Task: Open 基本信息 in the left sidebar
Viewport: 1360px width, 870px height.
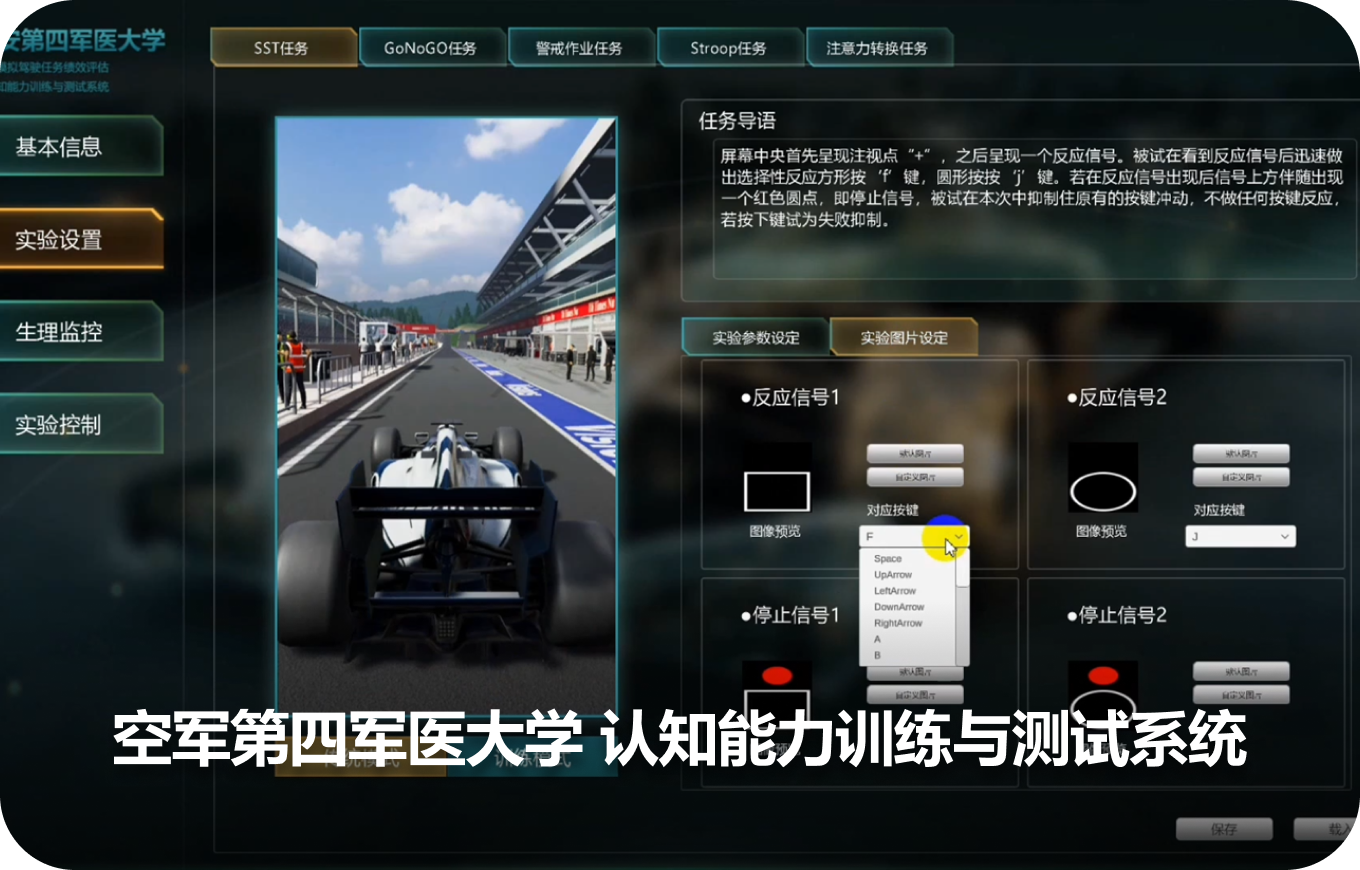Action: click(x=80, y=147)
